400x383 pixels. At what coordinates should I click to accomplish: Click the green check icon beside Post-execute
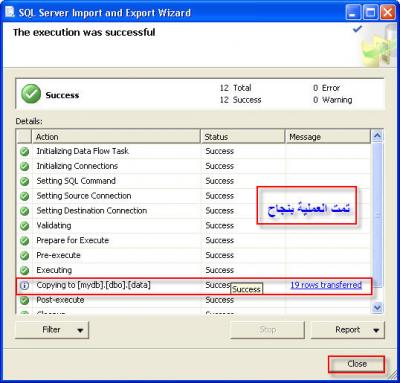pos(24,300)
